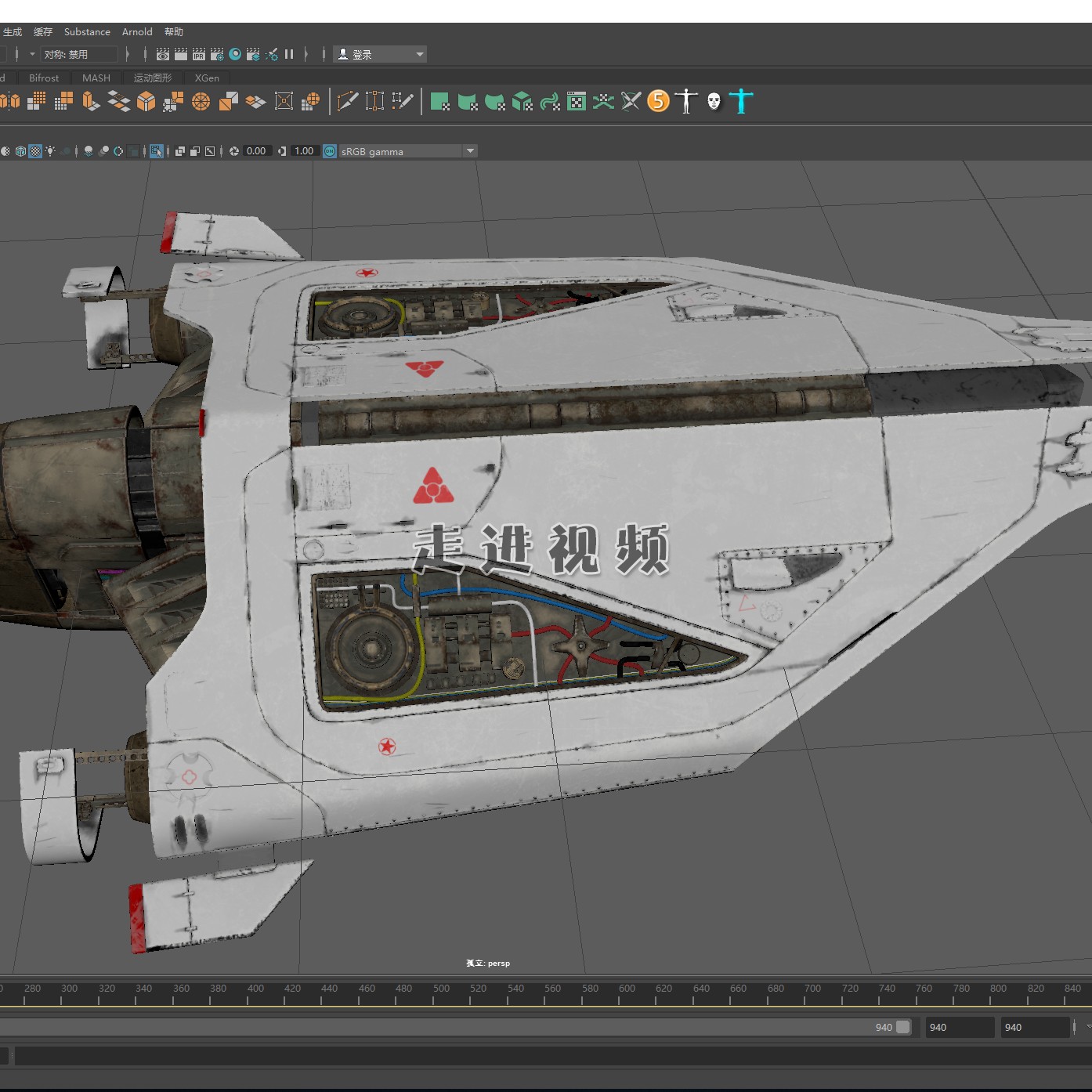The image size is (1092, 1092).
Task: Open the Hypershade blue sphere icon
Action: point(235,54)
